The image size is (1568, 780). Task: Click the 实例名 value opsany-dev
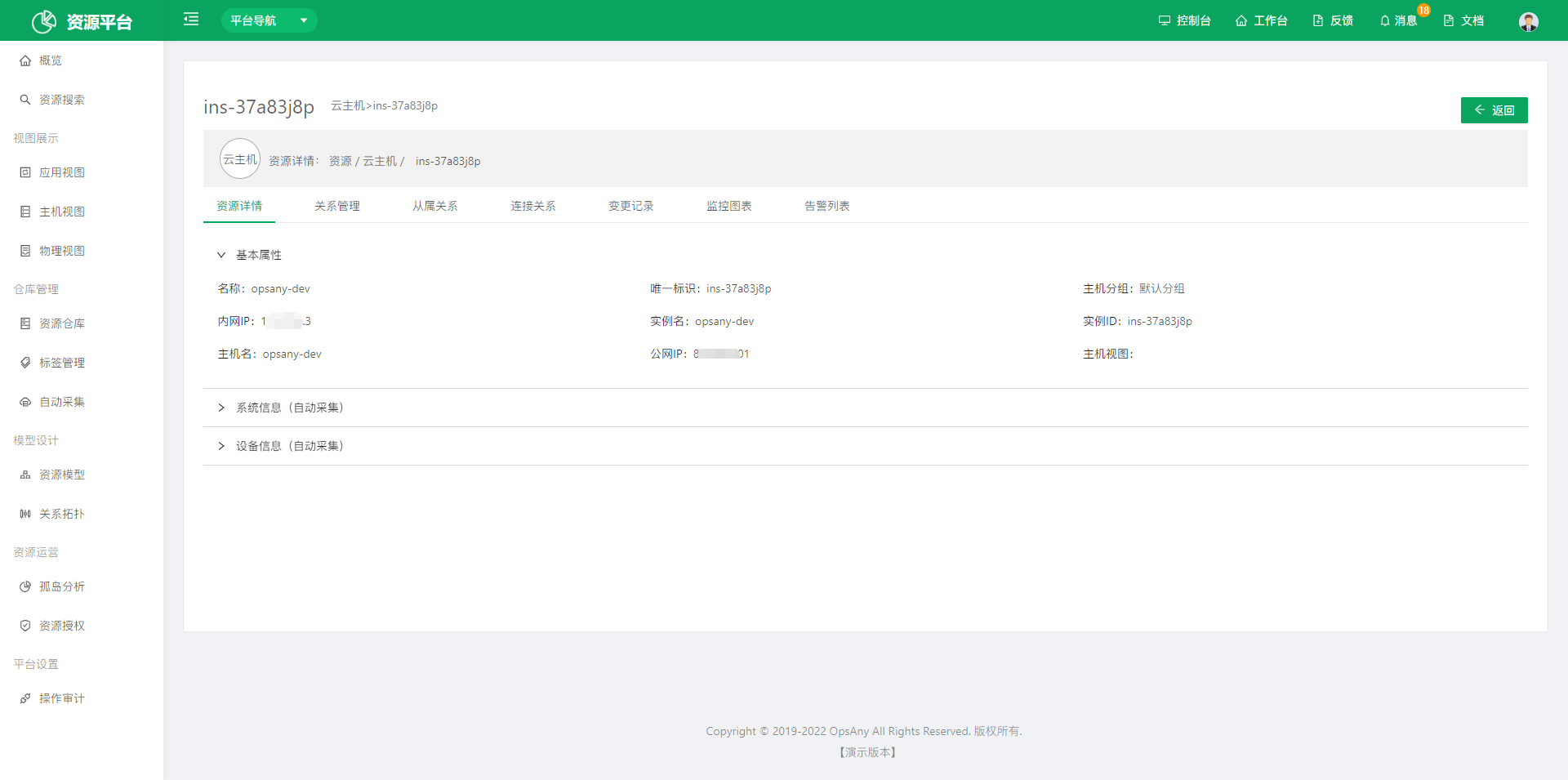coord(724,321)
